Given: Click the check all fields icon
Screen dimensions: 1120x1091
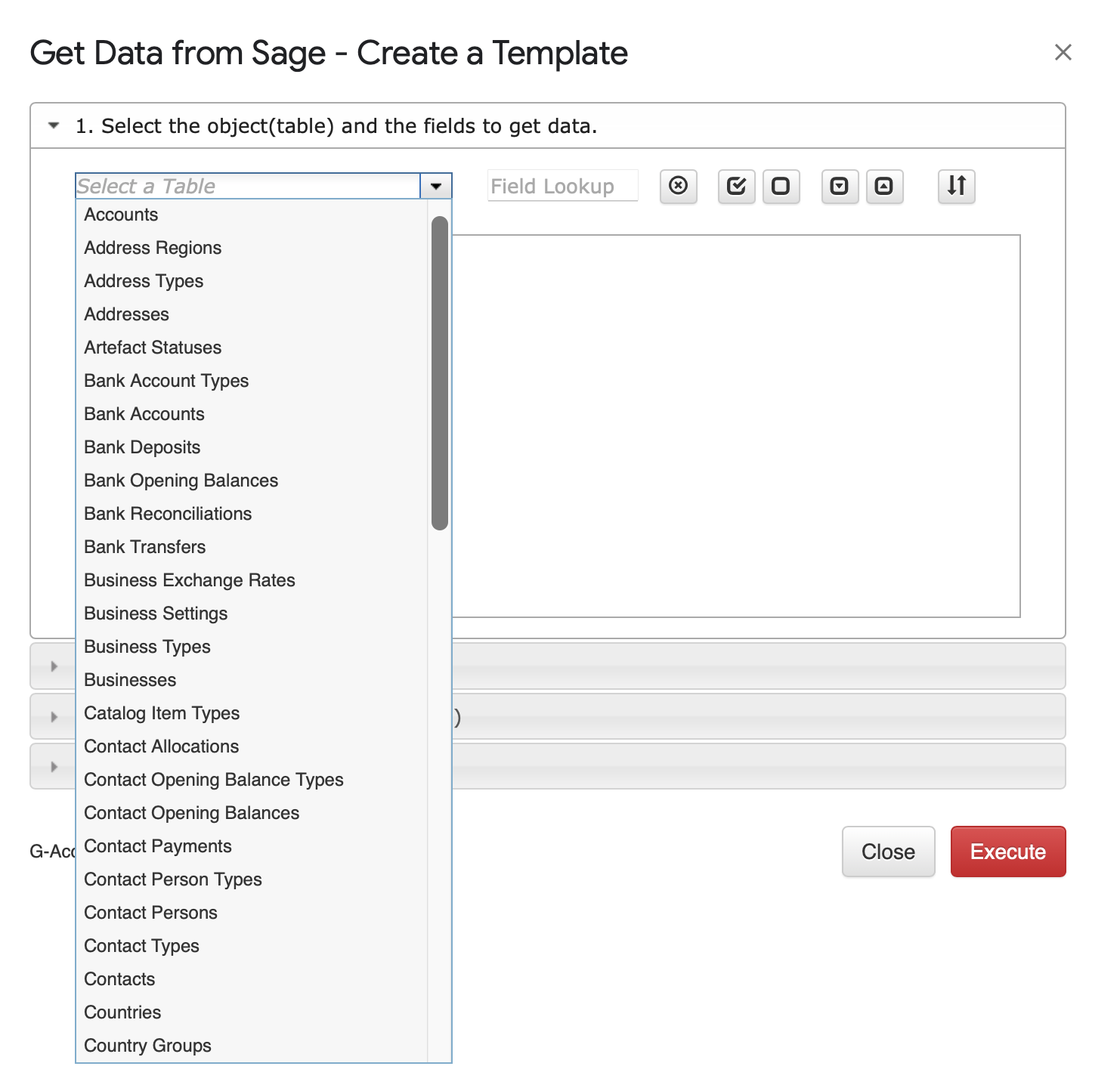Looking at the screenshot, I should [x=736, y=186].
